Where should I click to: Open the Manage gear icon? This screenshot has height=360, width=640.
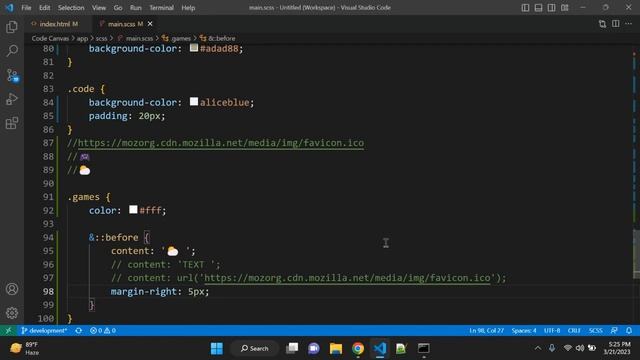point(12,313)
